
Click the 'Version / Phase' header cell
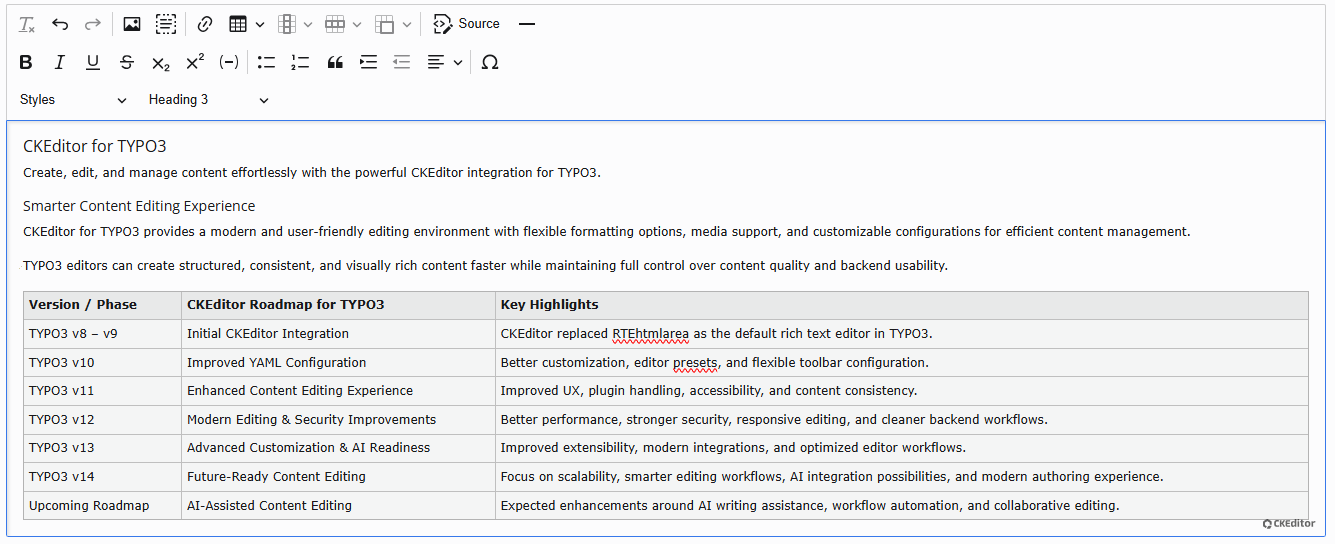(x=103, y=305)
